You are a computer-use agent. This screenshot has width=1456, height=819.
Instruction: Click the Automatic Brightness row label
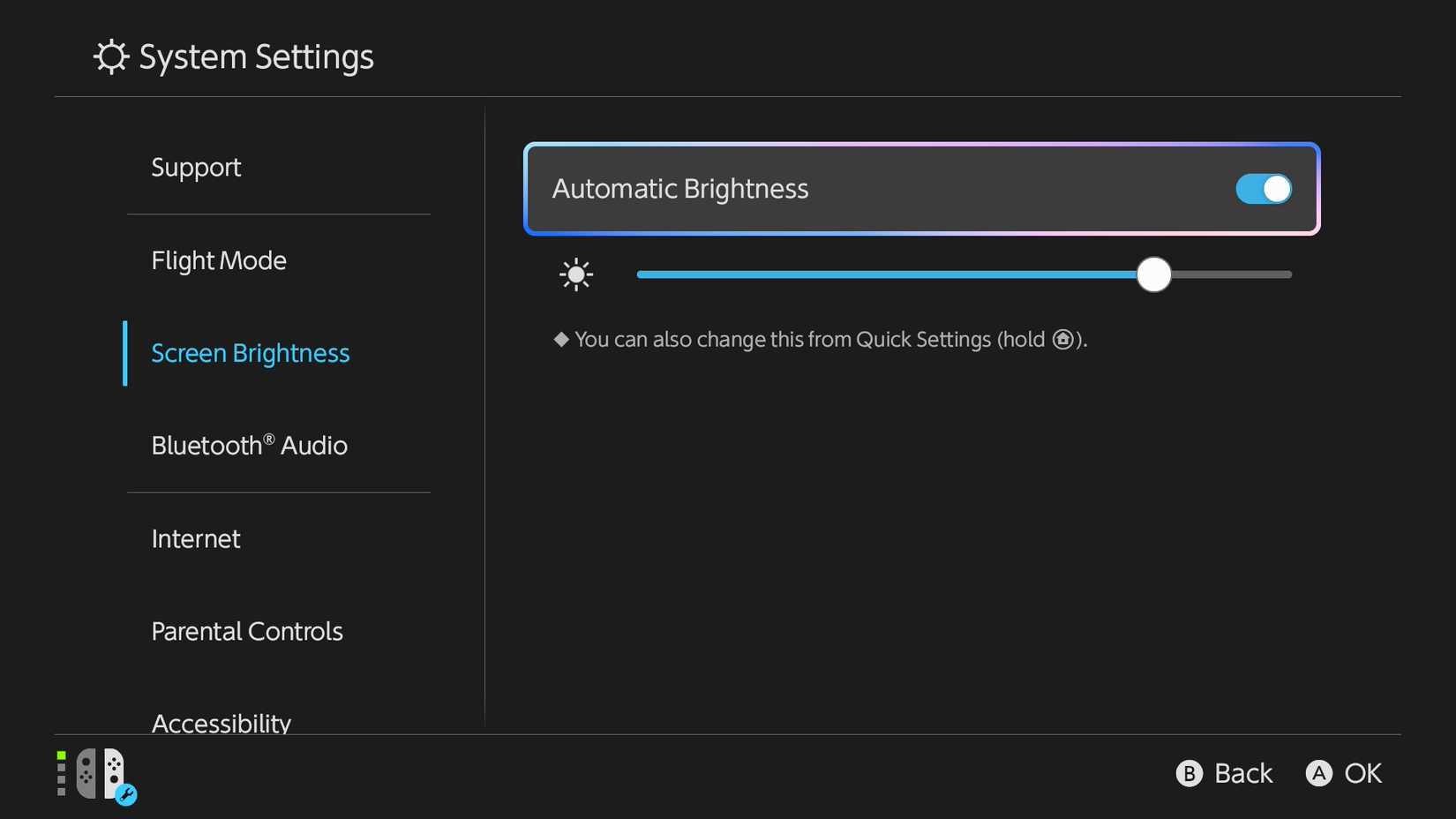click(x=680, y=189)
